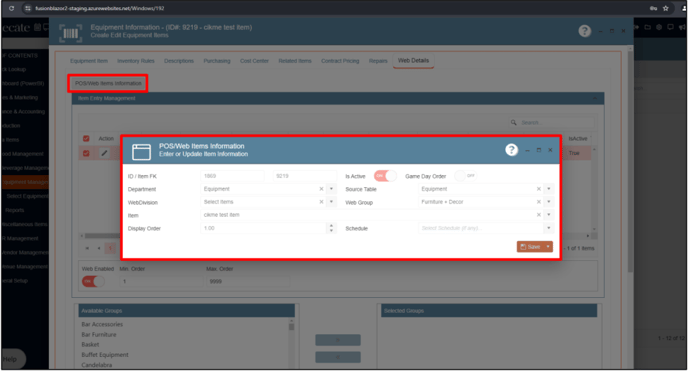Clear the WebDivision field value
This screenshot has height=371, width=688.
click(x=321, y=202)
